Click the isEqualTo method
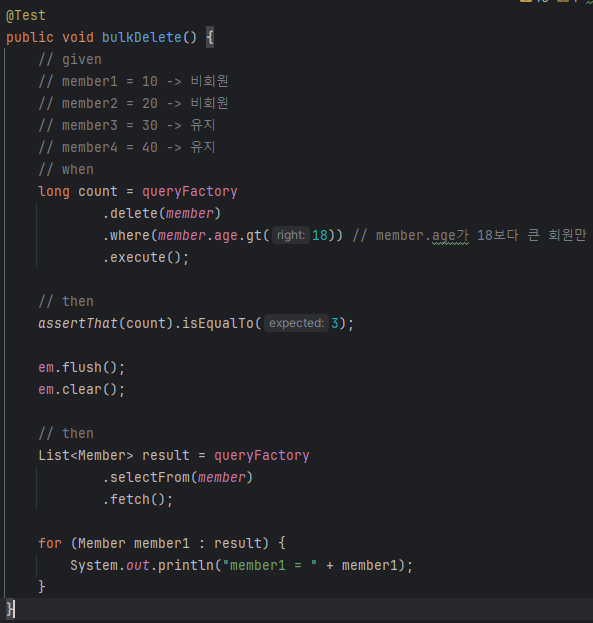593x623 pixels. [218, 323]
